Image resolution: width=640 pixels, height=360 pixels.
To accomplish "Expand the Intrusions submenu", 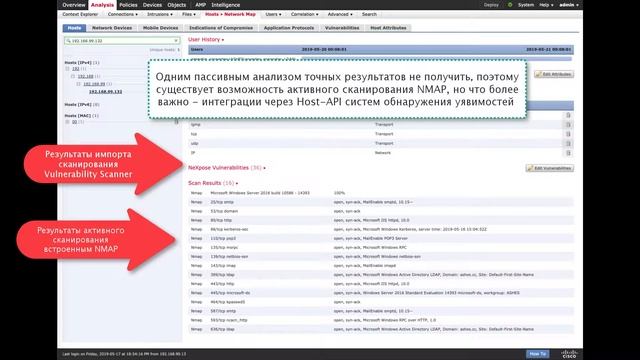I will 160,14.
